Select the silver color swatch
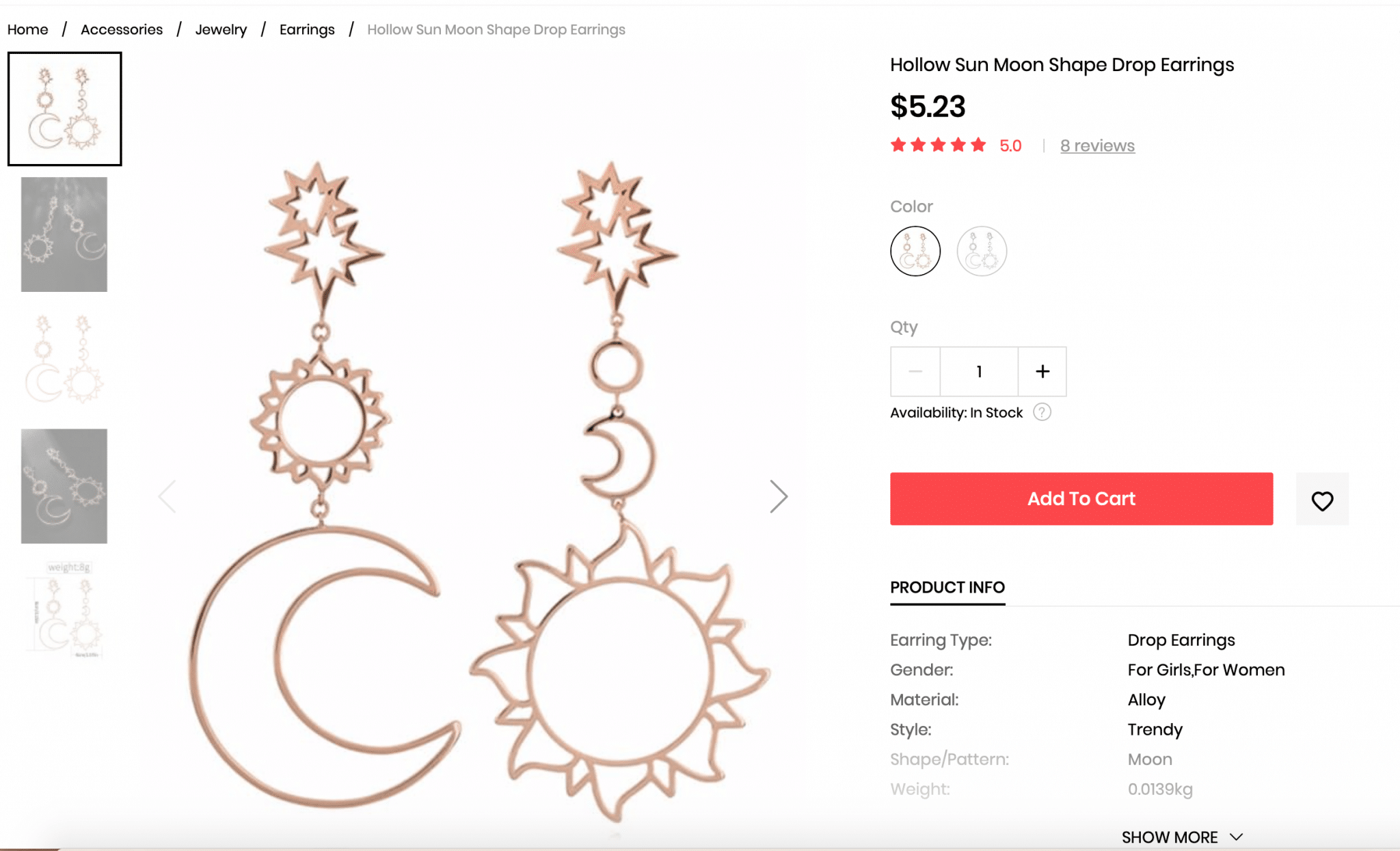1400x851 pixels. [982, 251]
